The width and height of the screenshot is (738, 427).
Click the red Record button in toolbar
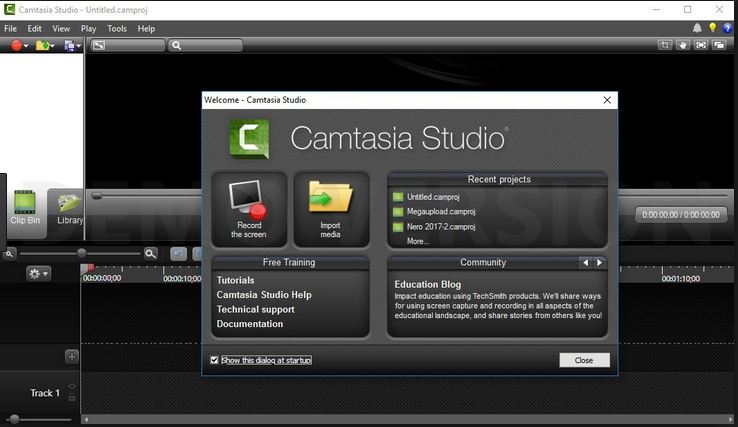click(x=16, y=45)
